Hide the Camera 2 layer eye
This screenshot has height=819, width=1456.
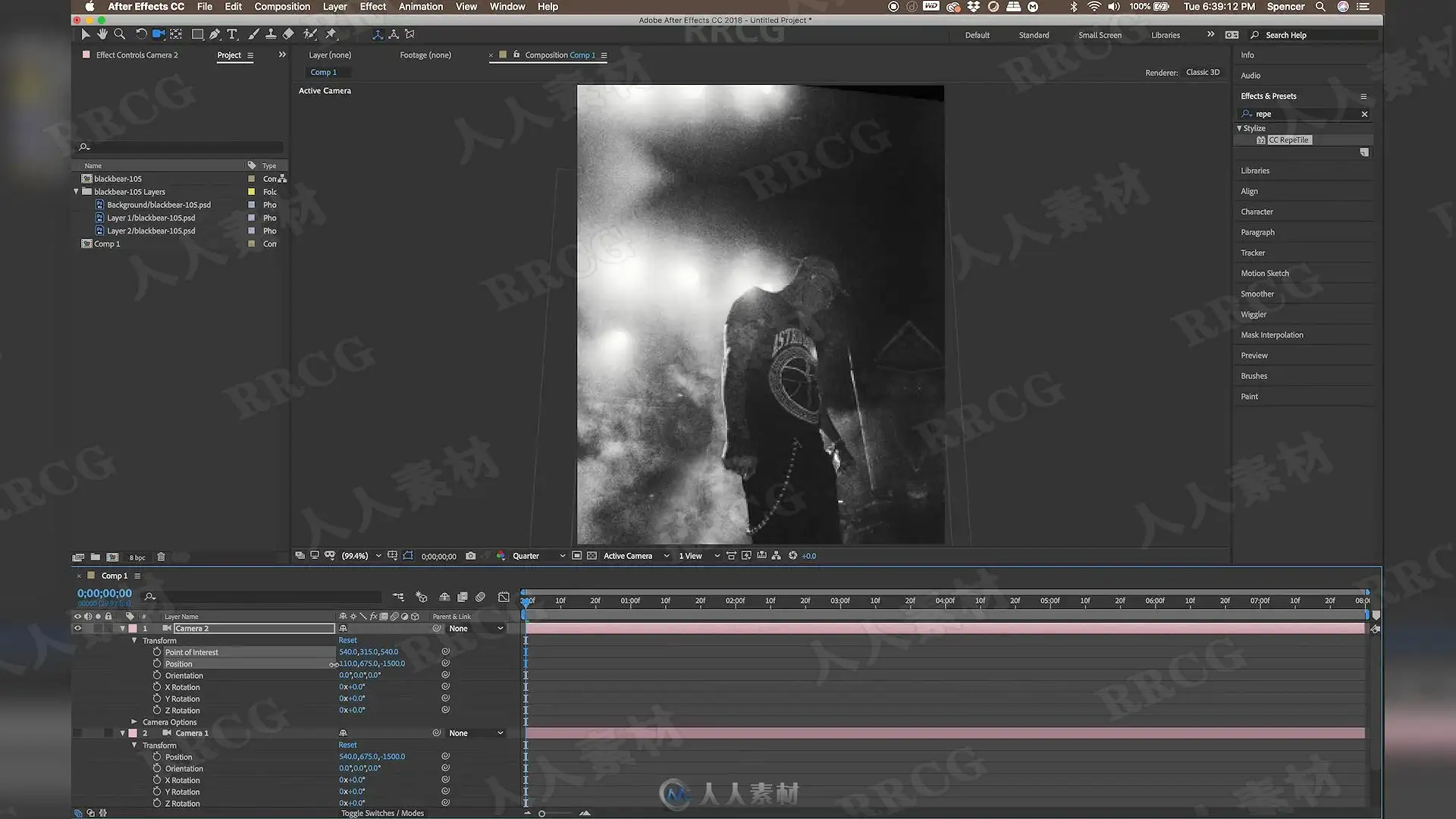pyautogui.click(x=77, y=629)
